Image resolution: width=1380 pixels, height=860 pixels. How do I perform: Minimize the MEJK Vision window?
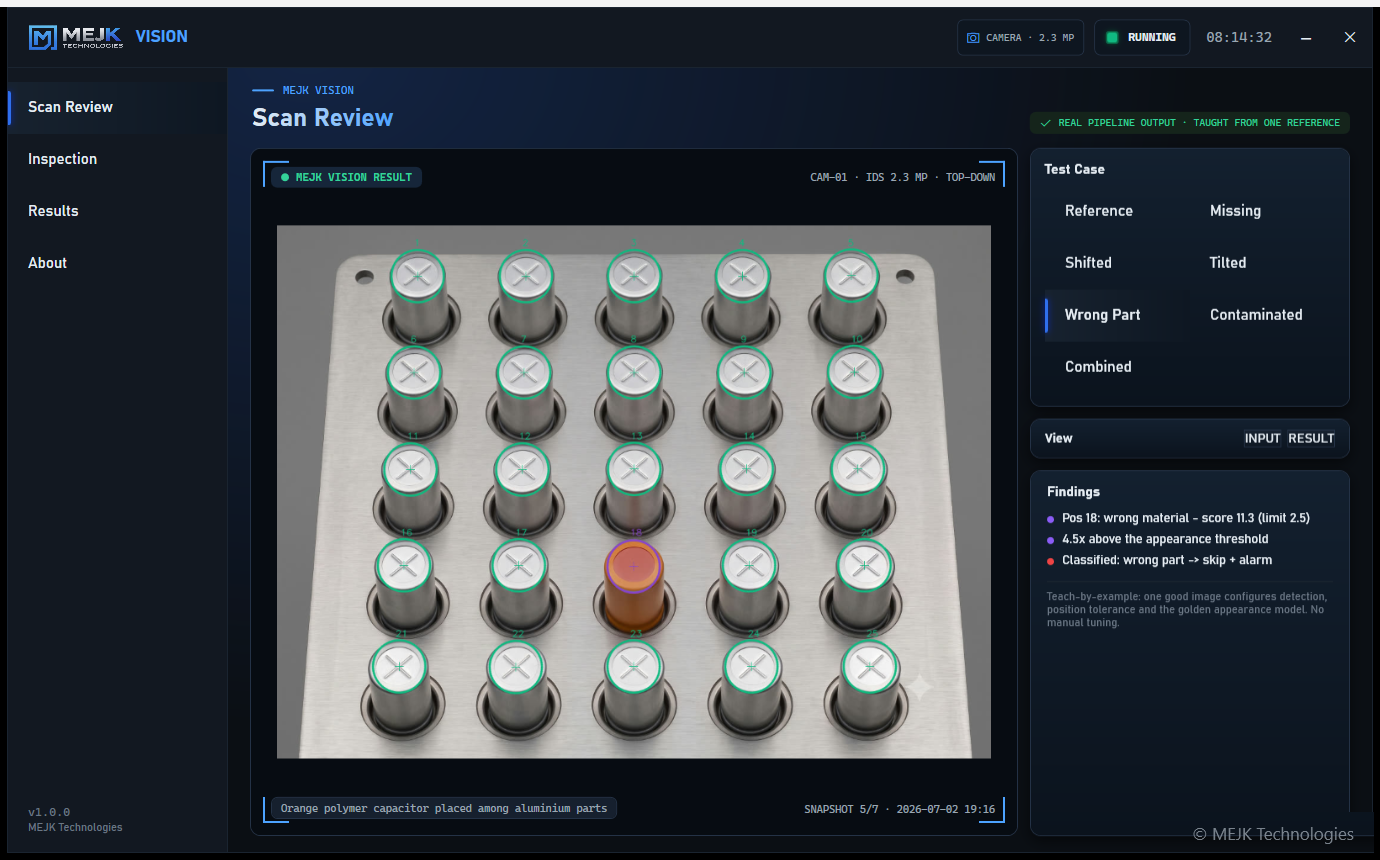pyautogui.click(x=1306, y=38)
